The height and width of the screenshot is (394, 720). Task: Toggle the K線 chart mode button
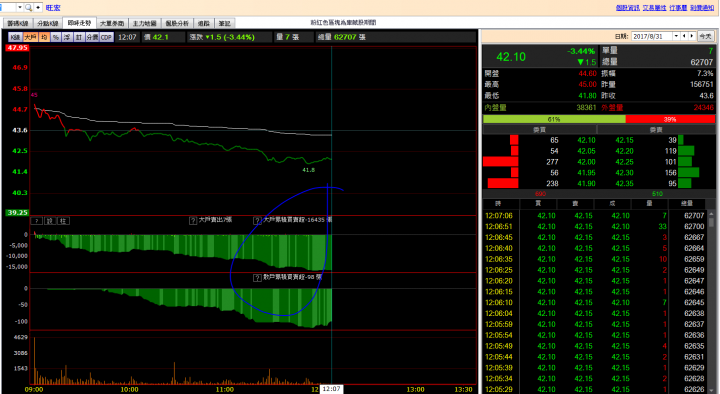[x=15, y=37]
